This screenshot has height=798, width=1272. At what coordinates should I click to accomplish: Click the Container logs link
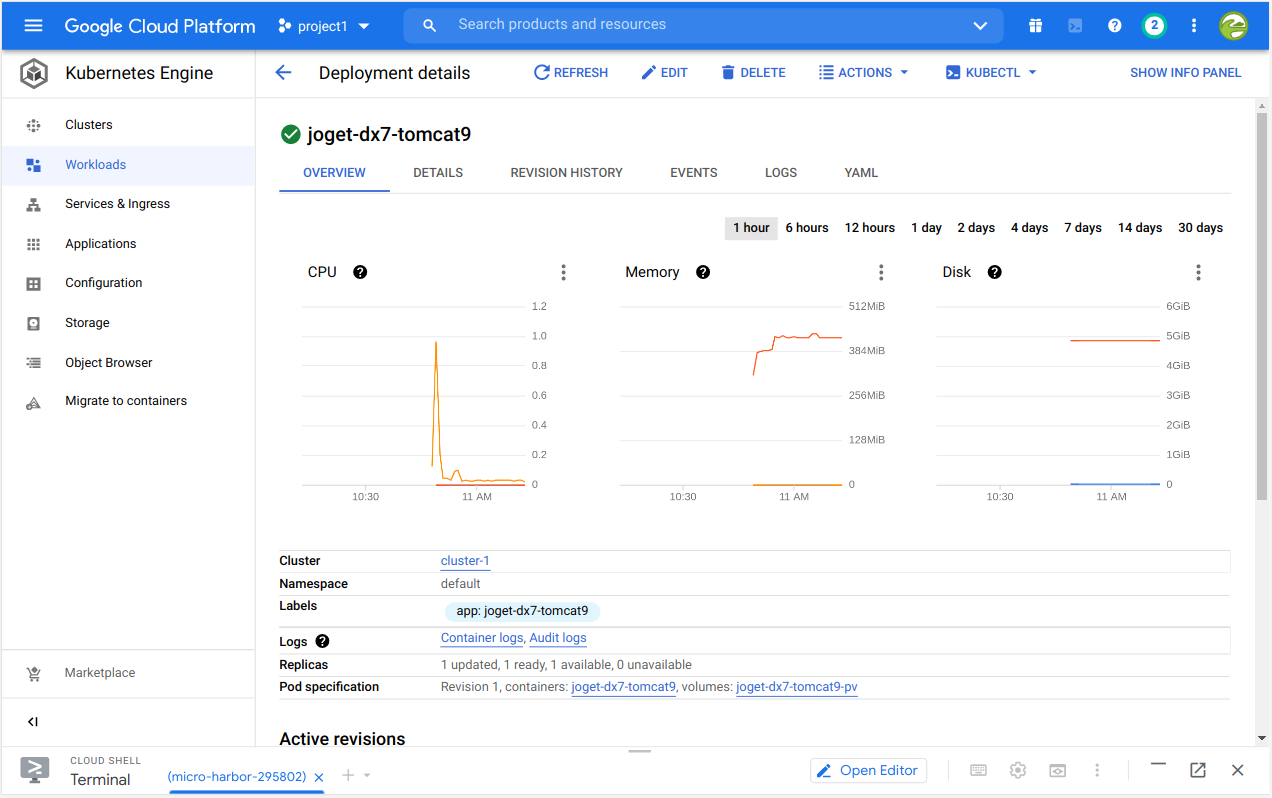(x=482, y=638)
